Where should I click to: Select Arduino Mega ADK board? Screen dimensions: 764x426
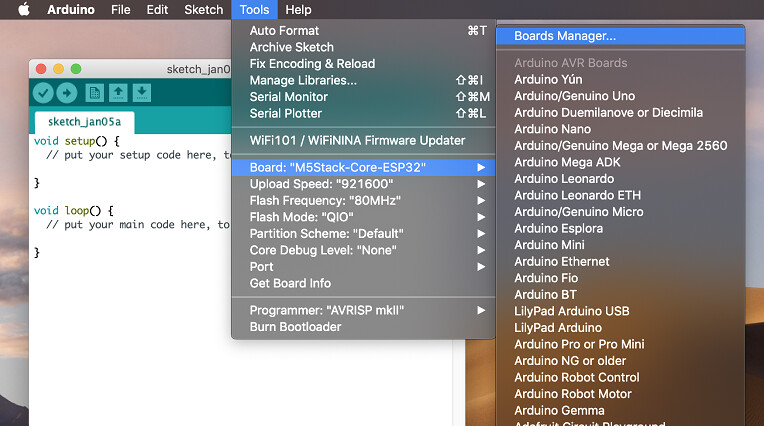(x=620, y=162)
